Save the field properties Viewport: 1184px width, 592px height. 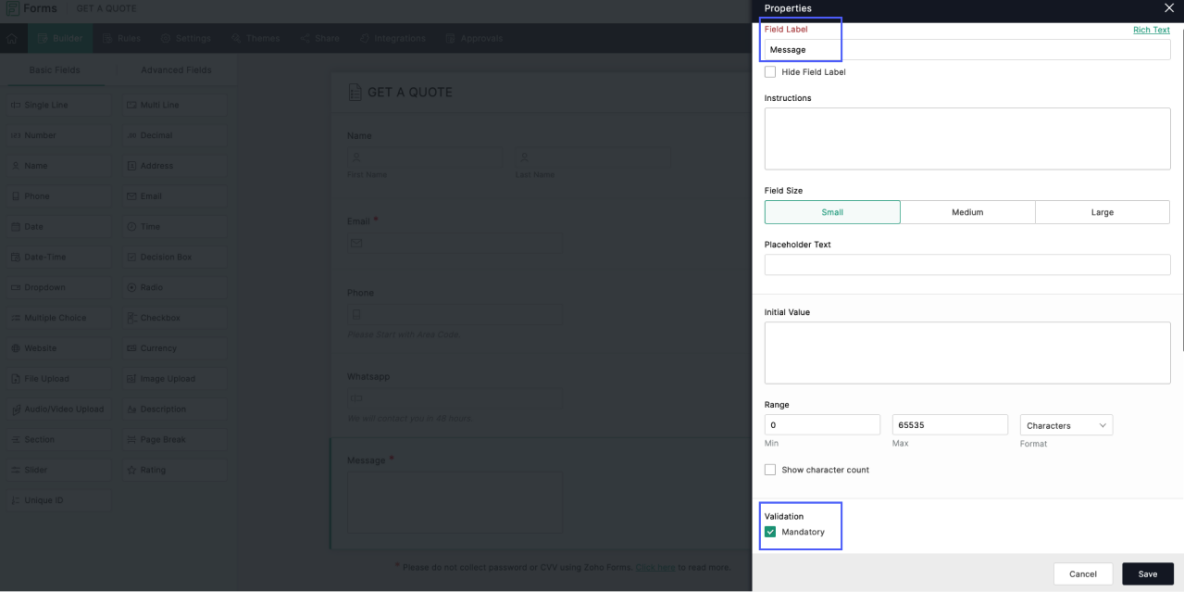1147,574
